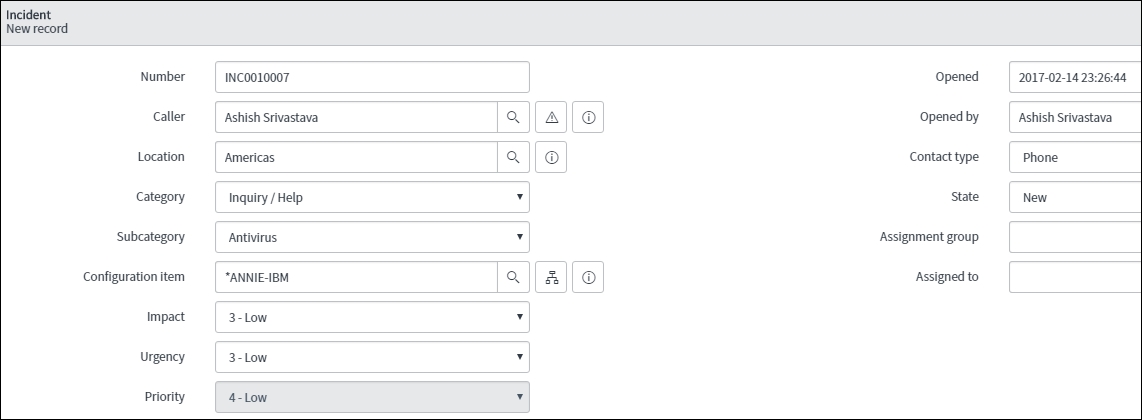Show related incidents warning icon for Caller
Screen dimensions: 1142x420
point(551,117)
